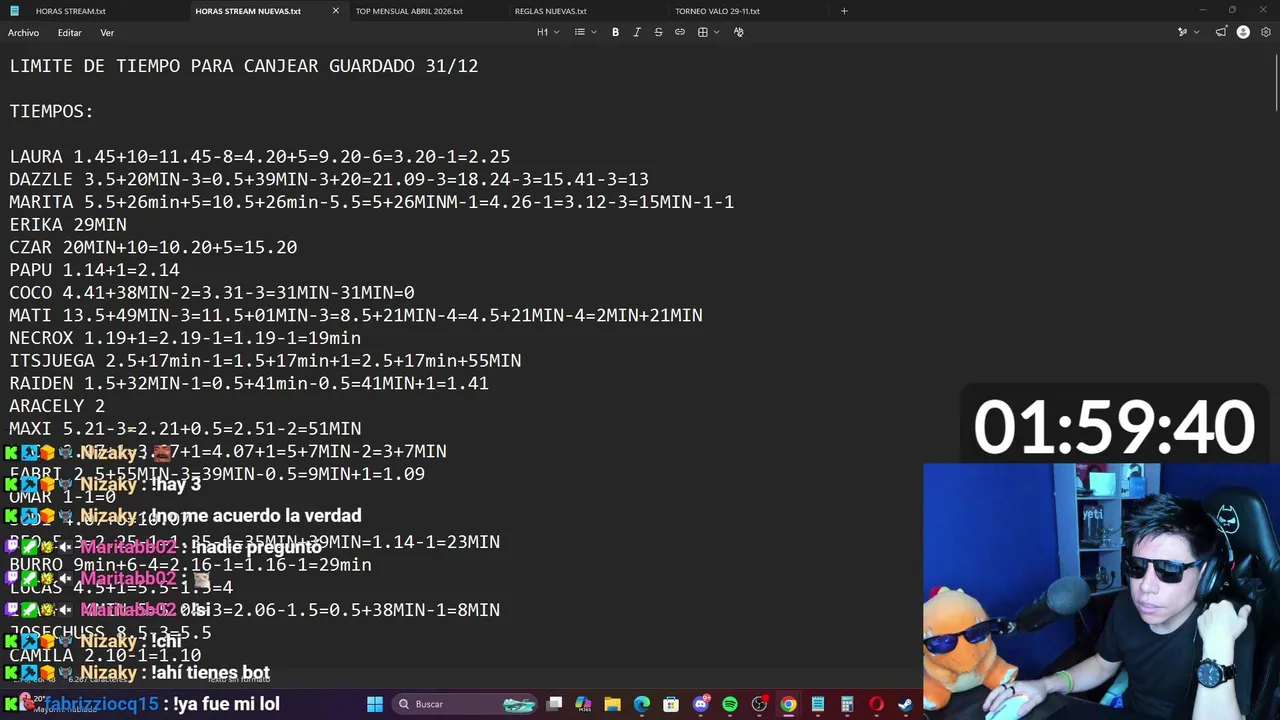Click the NECROX time entry line
Viewport: 1280px width, 720px height.
click(185, 338)
